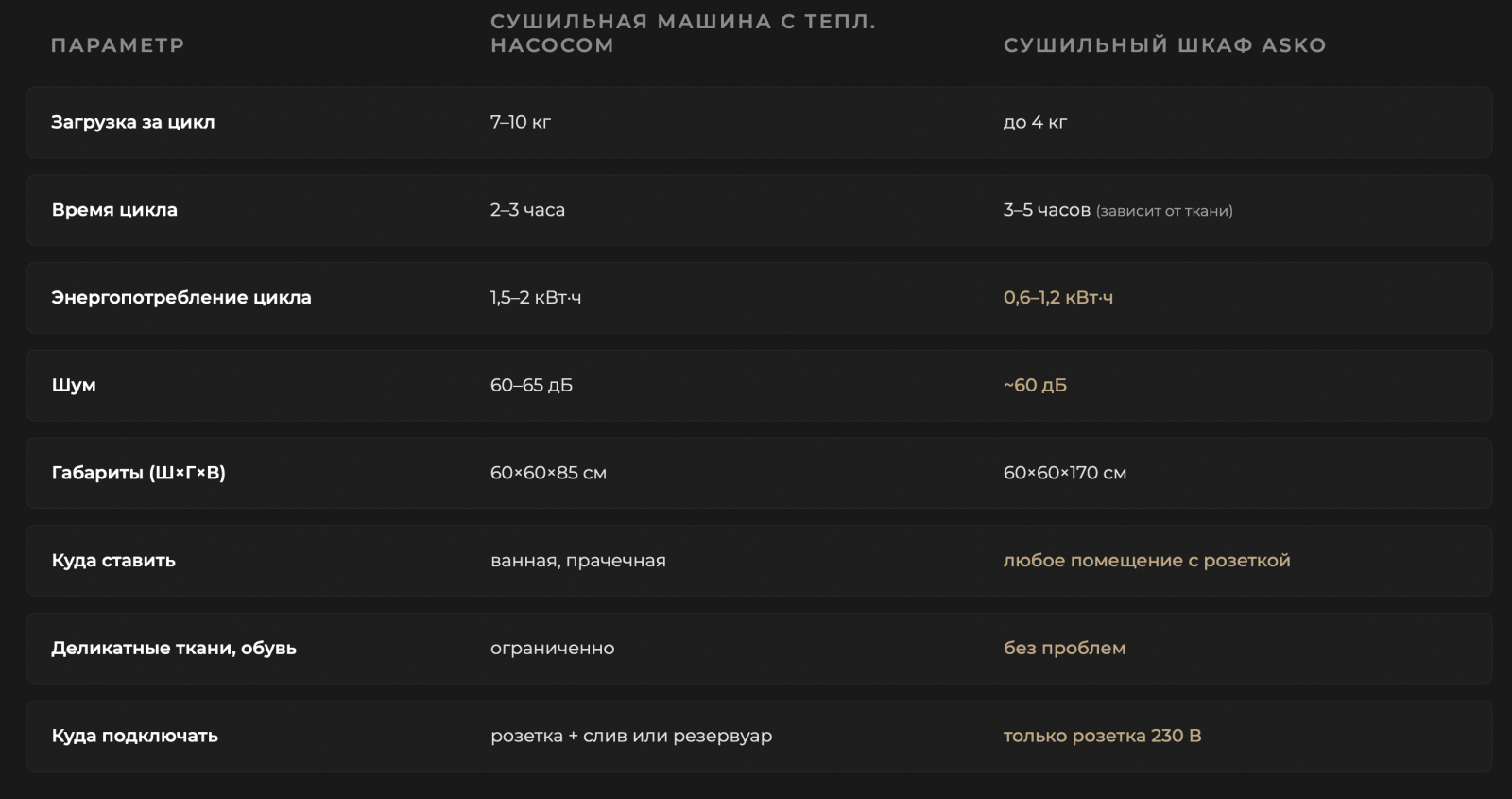The height and width of the screenshot is (799, 1512).
Task: Click the highlighted ~60 дБ value
Action: [1035, 385]
